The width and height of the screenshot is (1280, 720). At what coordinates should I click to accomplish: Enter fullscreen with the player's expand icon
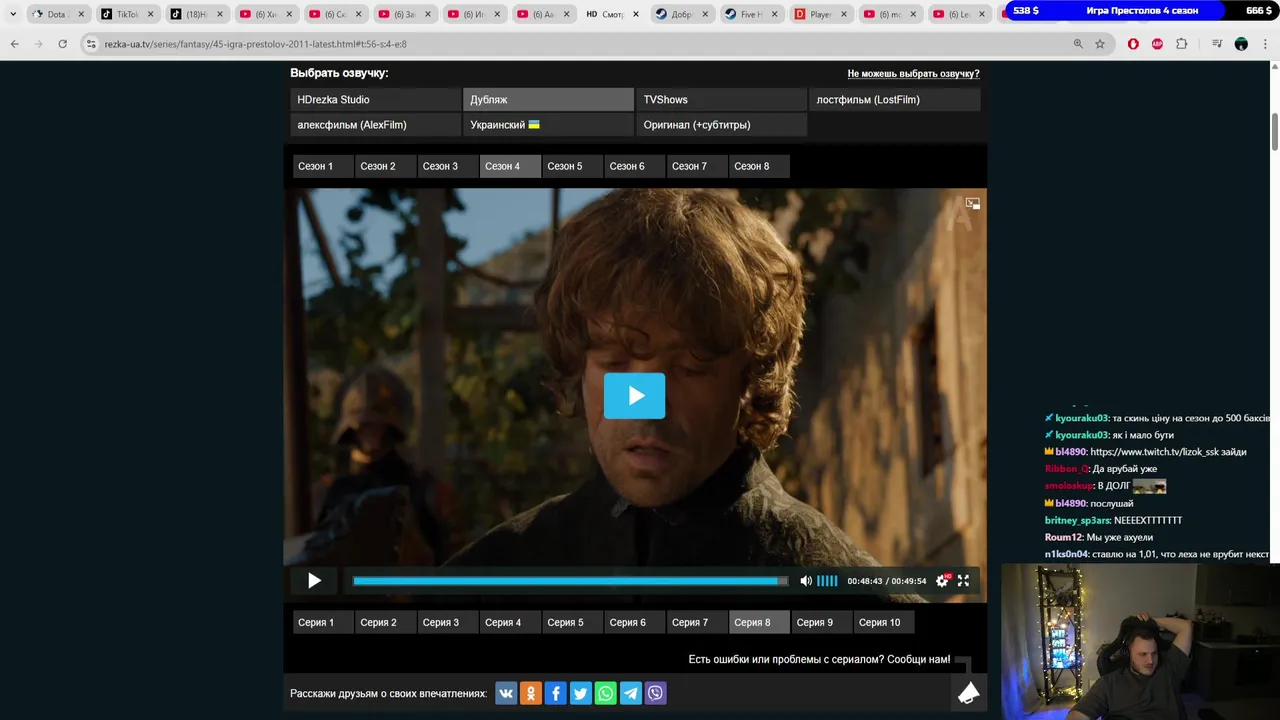tap(963, 581)
